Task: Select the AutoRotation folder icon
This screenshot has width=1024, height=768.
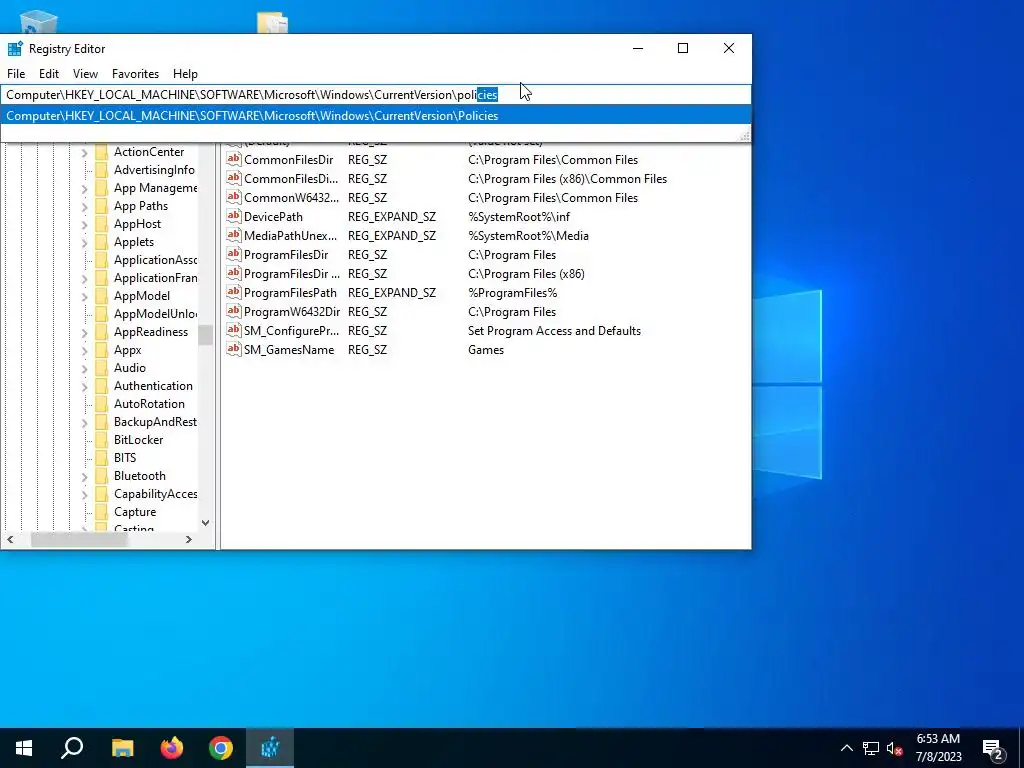Action: pyautogui.click(x=101, y=404)
